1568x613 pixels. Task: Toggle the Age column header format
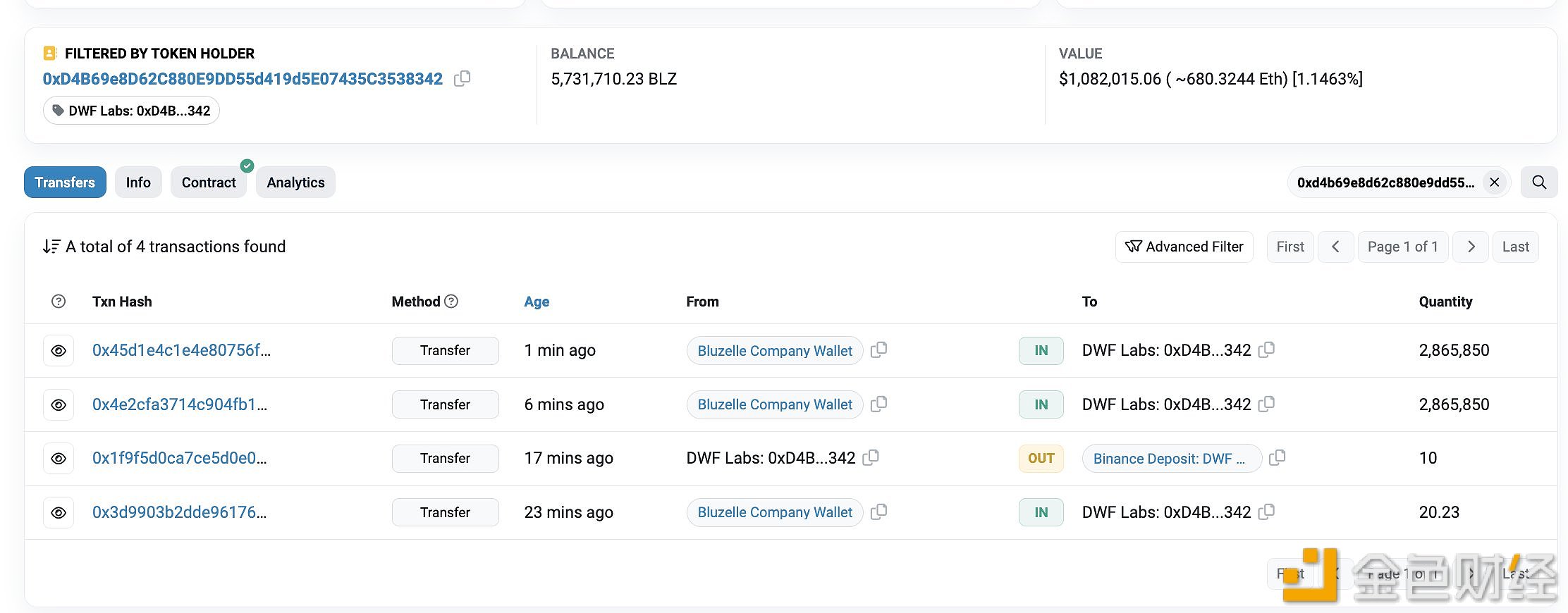click(x=537, y=302)
